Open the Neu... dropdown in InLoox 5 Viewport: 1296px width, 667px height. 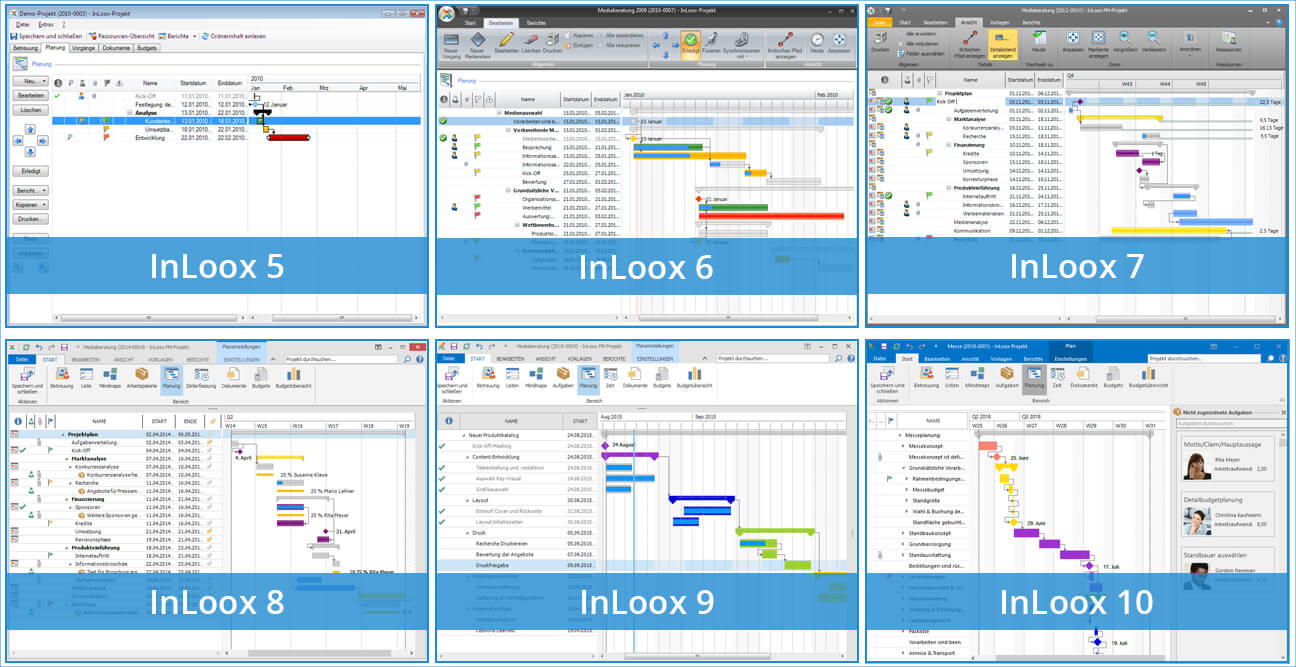pyautogui.click(x=30, y=81)
